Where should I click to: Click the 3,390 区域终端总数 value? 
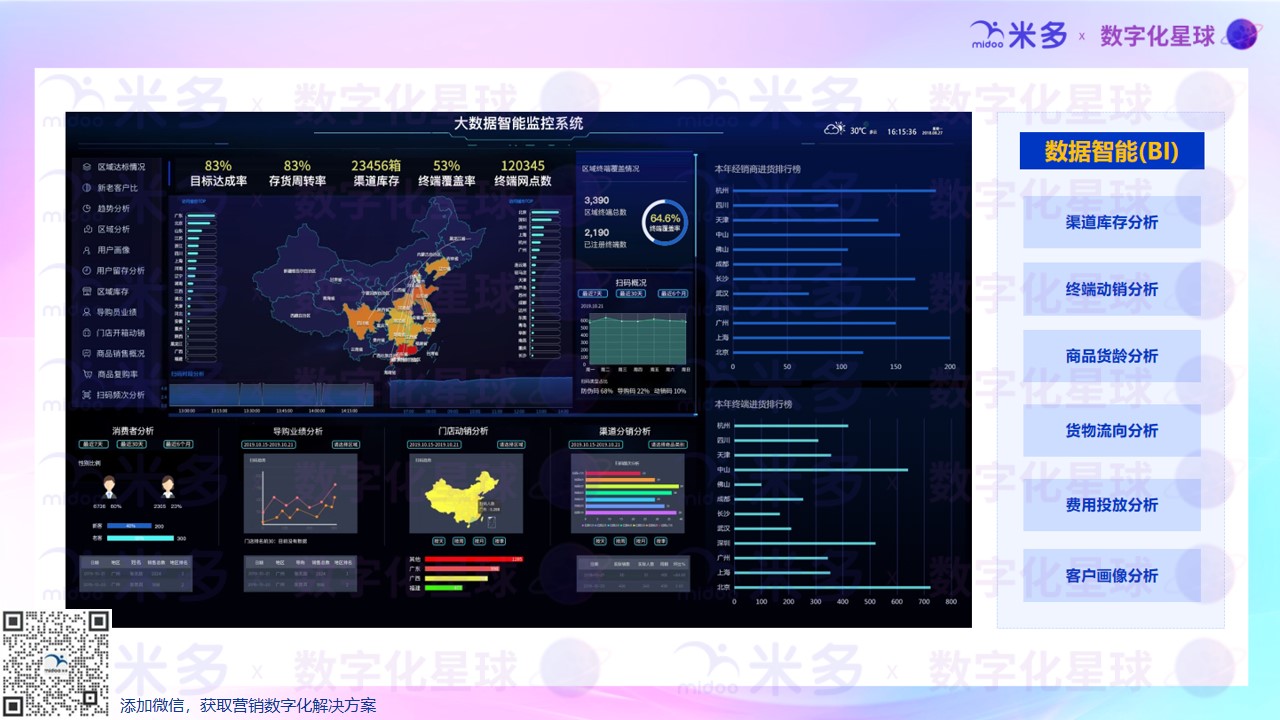[596, 201]
